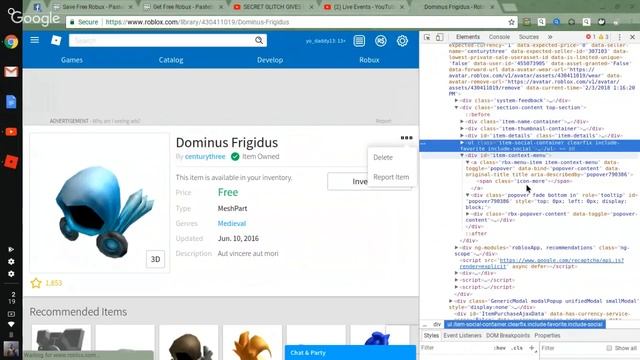Open YouTube from the shelf
Image resolution: width=640 pixels, height=360 pixels.
tap(11, 132)
